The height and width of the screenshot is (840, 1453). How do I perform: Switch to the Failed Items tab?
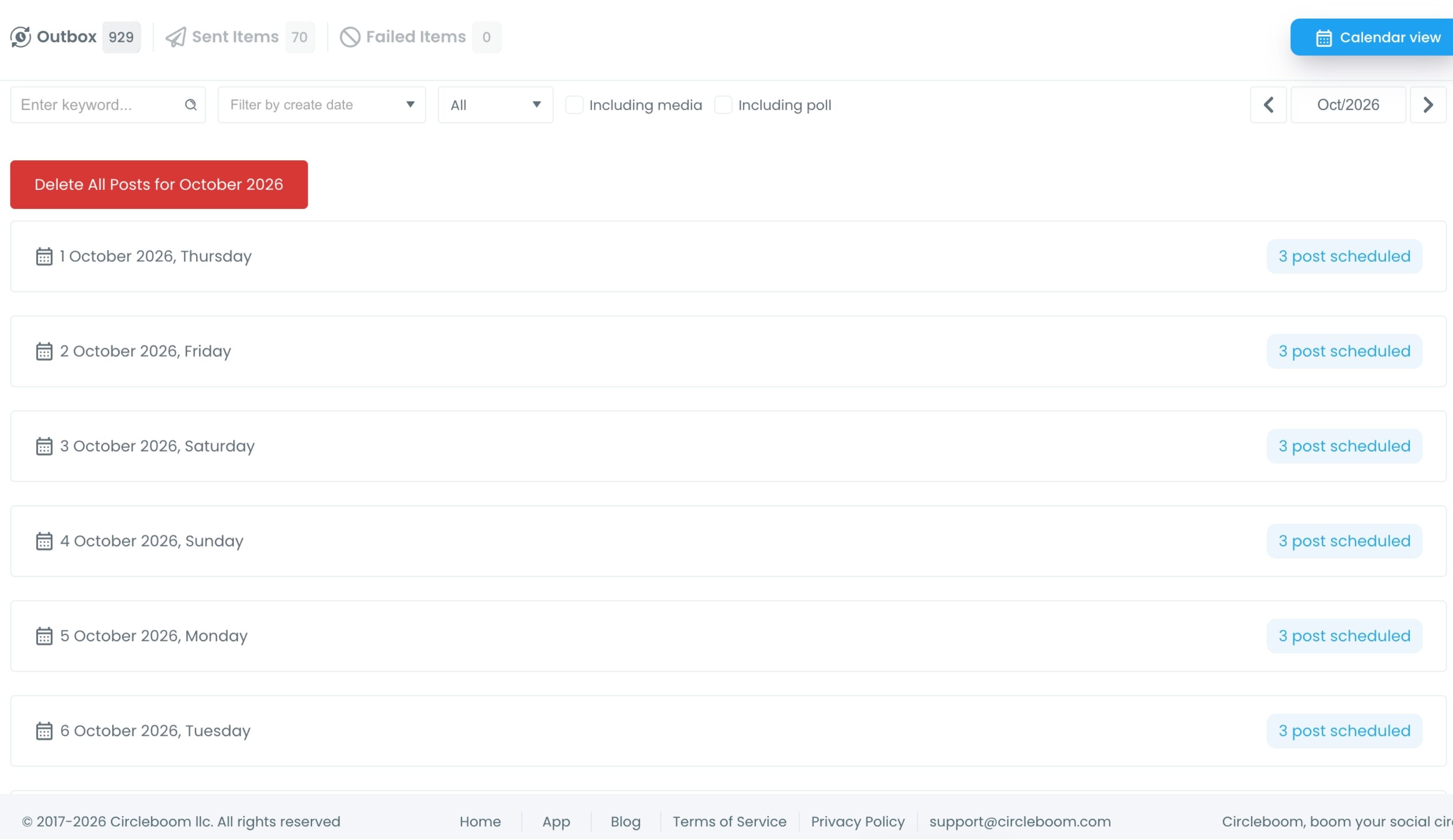point(420,37)
